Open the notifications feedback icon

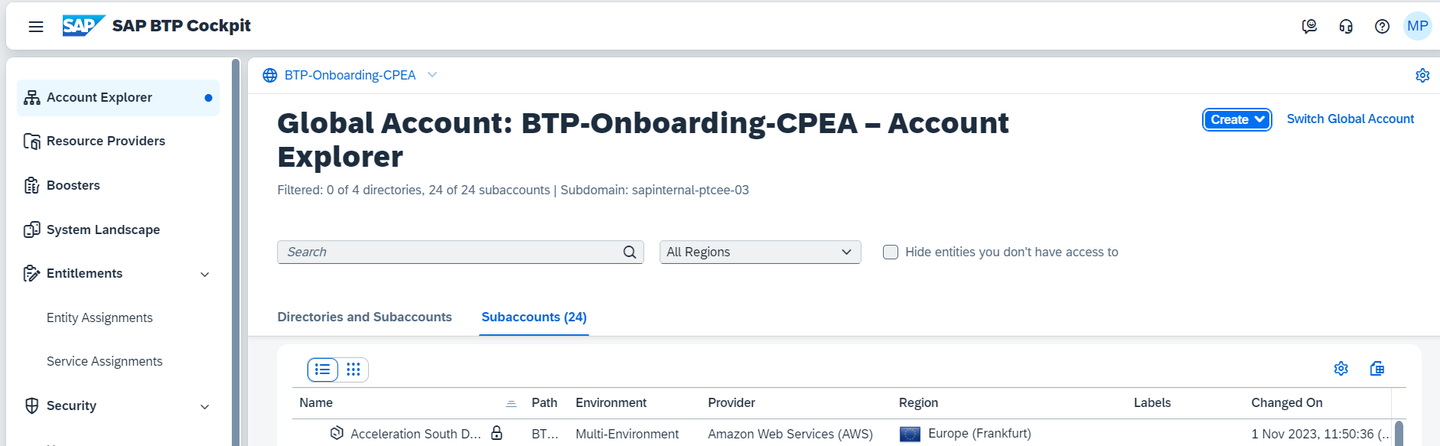coord(1309,27)
